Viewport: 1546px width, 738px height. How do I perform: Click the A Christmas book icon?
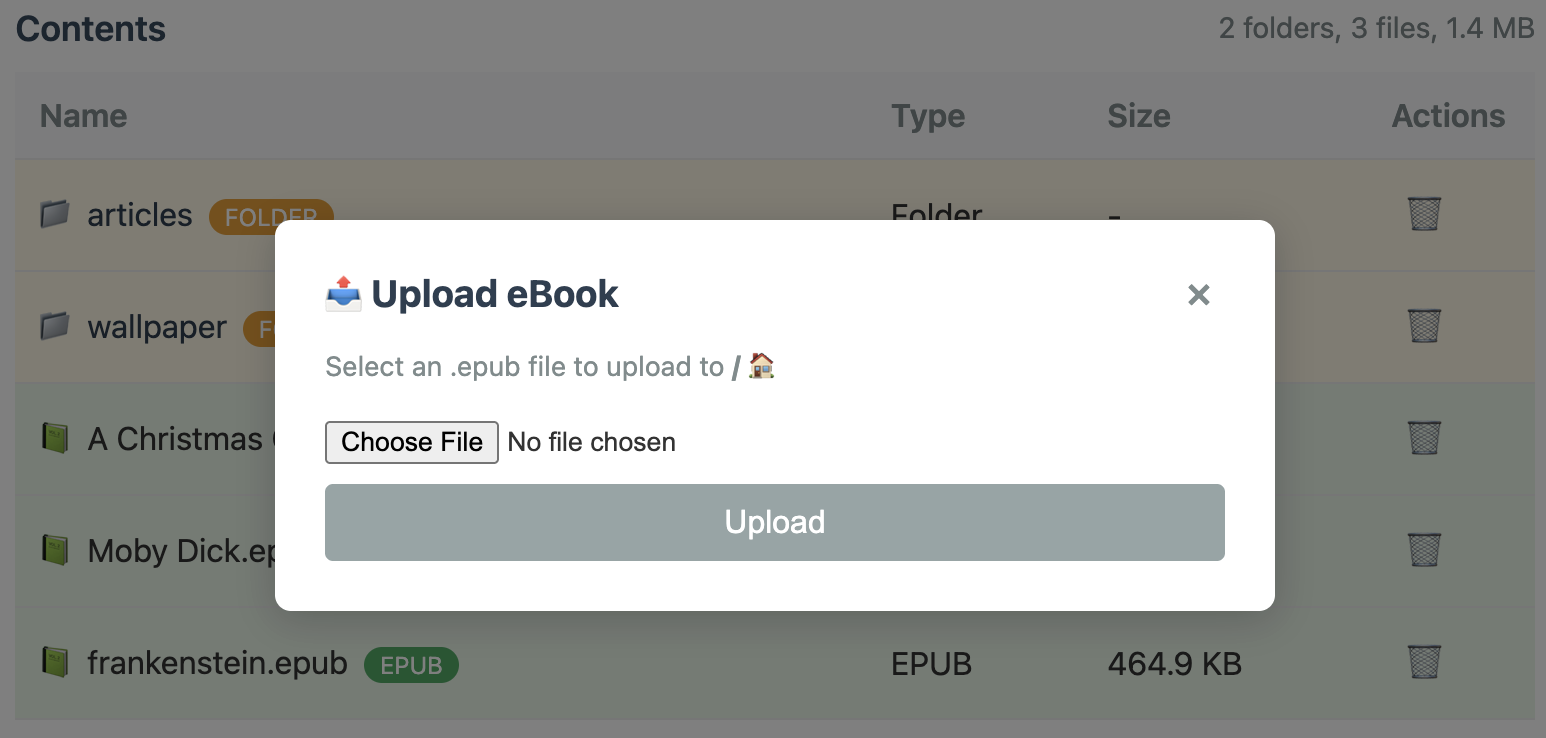55,438
